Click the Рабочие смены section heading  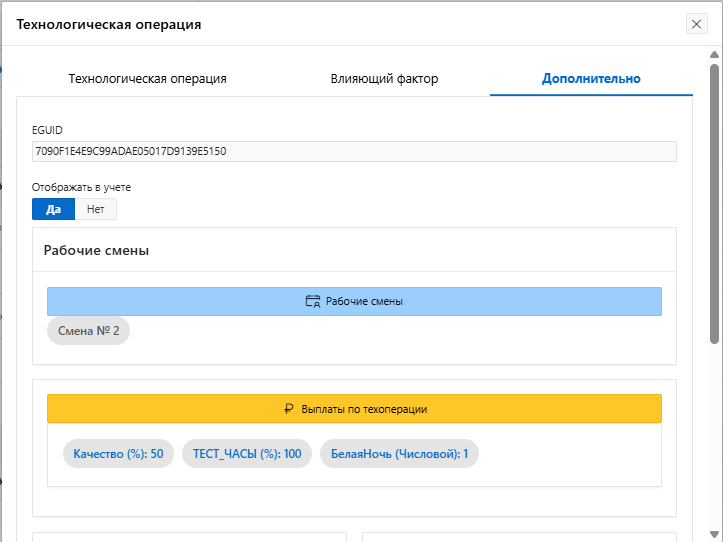(x=96, y=250)
